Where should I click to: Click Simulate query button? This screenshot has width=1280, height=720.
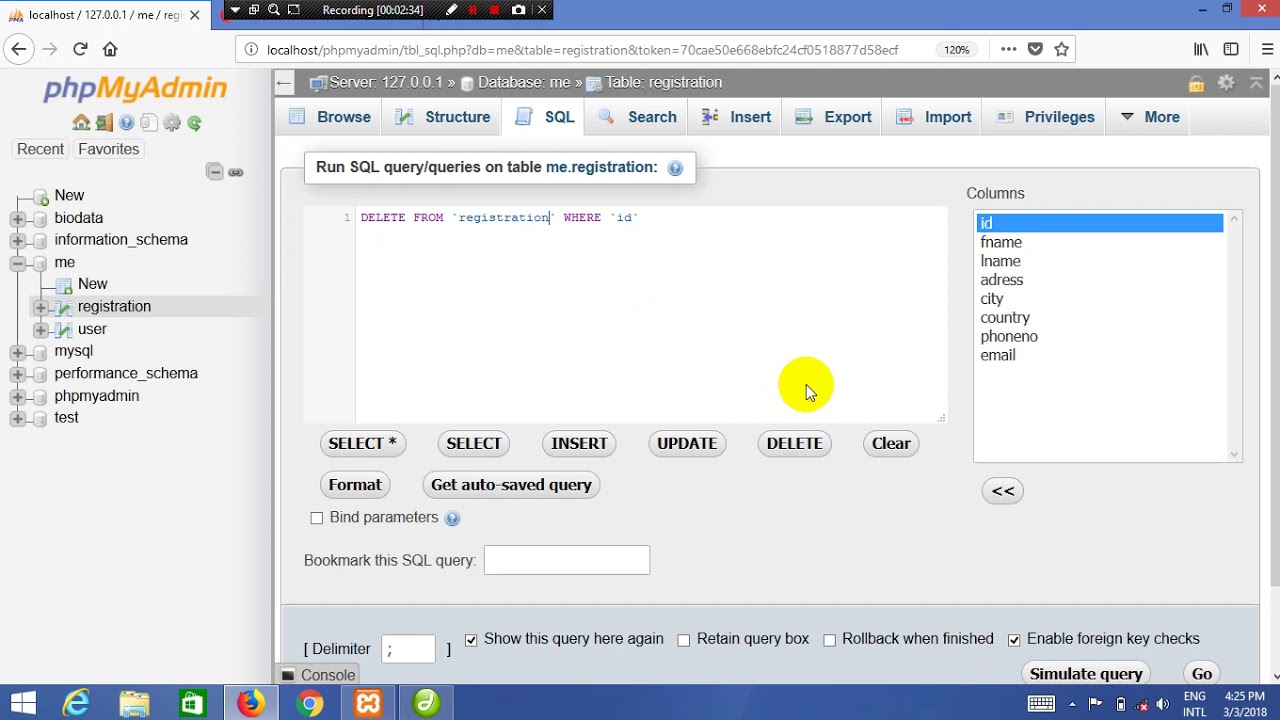1086,674
